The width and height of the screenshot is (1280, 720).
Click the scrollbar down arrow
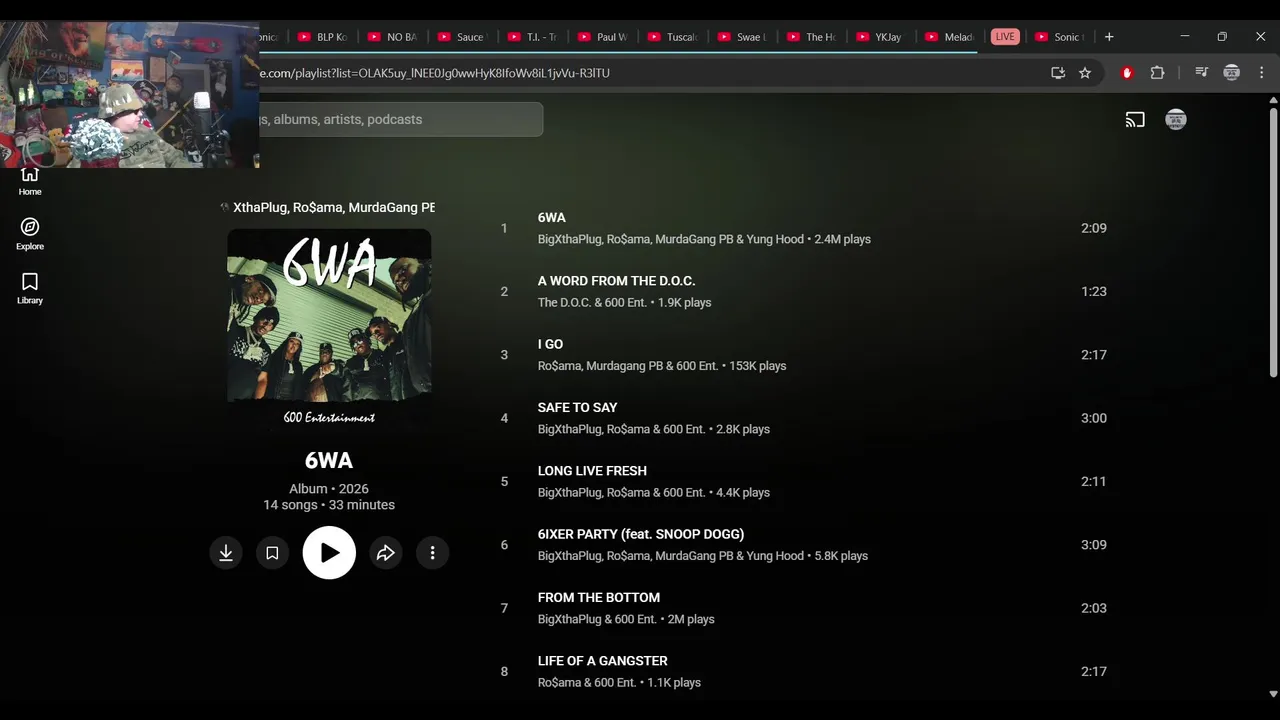1273,694
